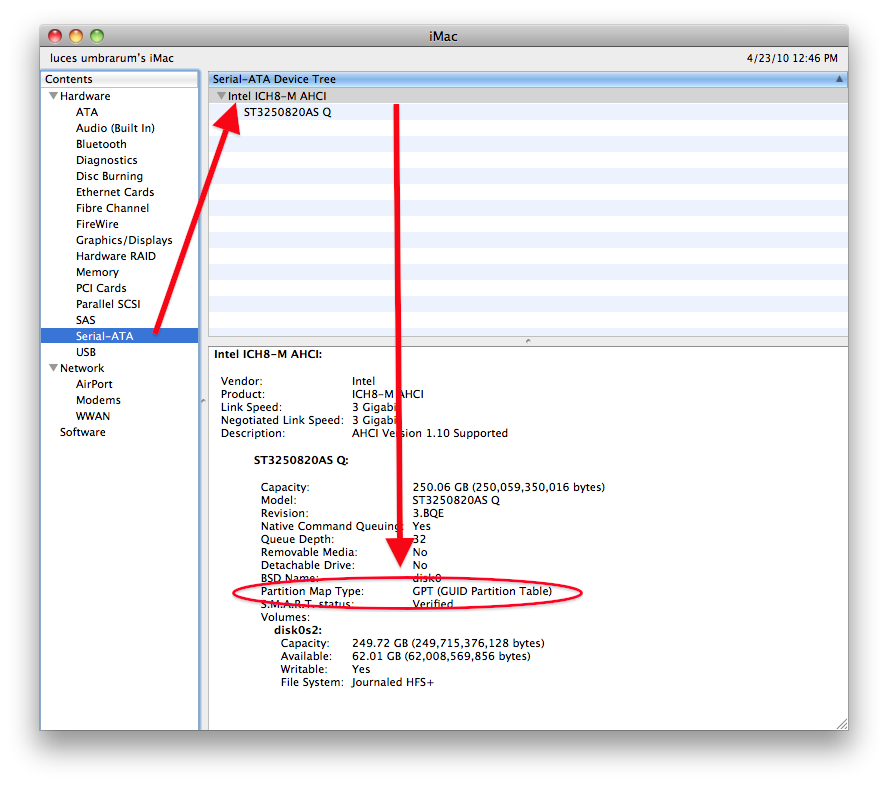The height and width of the screenshot is (785, 888).
Task: Click the window resize grip corner
Action: point(842,724)
